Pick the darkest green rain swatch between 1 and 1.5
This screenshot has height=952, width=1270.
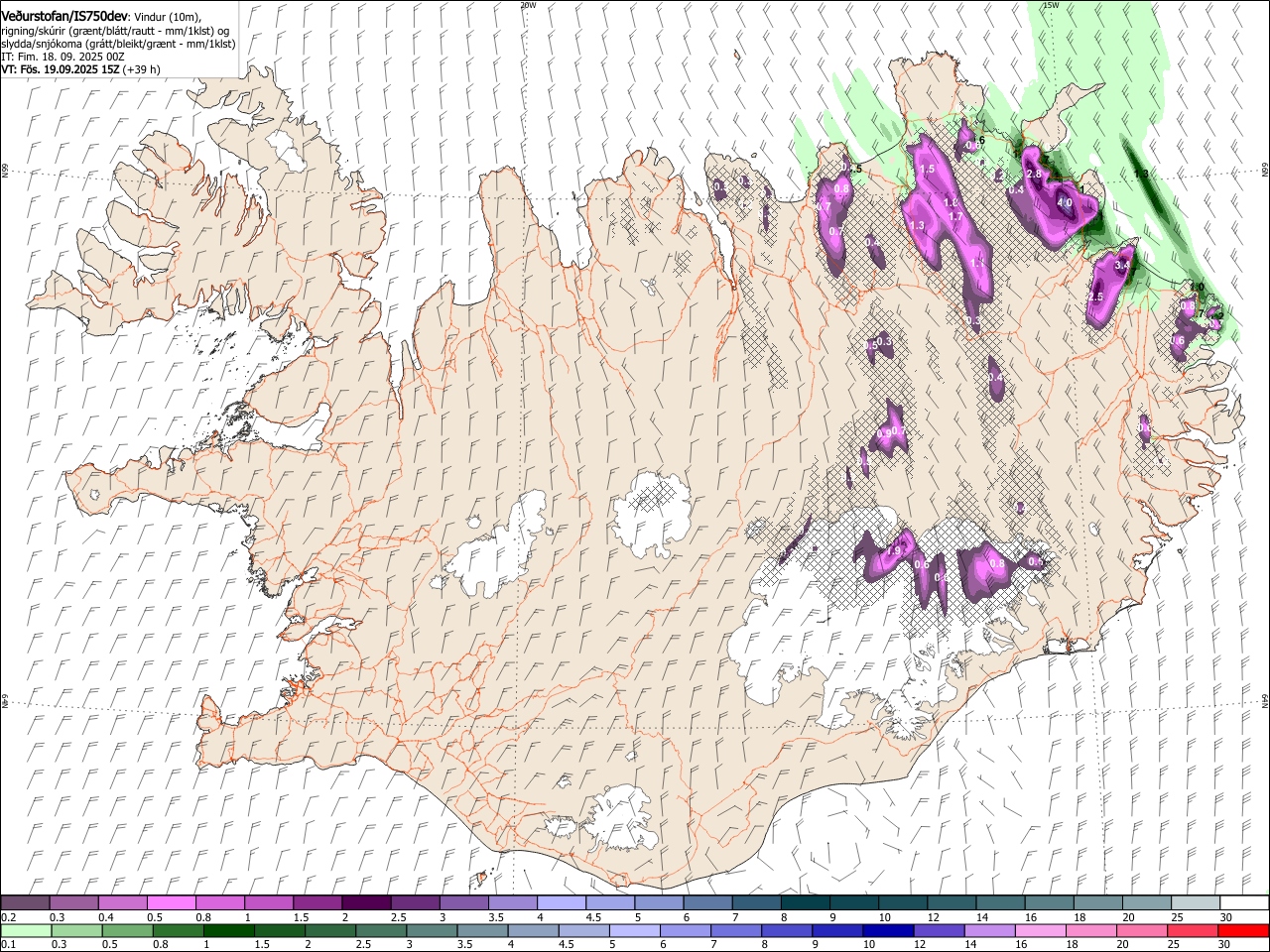(x=227, y=931)
